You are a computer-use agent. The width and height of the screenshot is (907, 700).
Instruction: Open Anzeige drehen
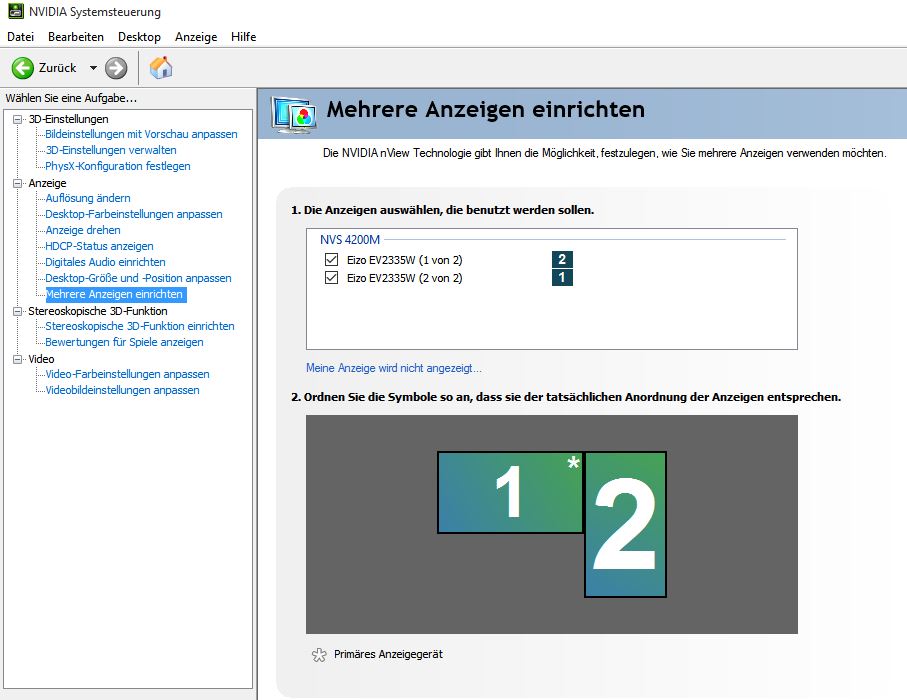point(83,230)
